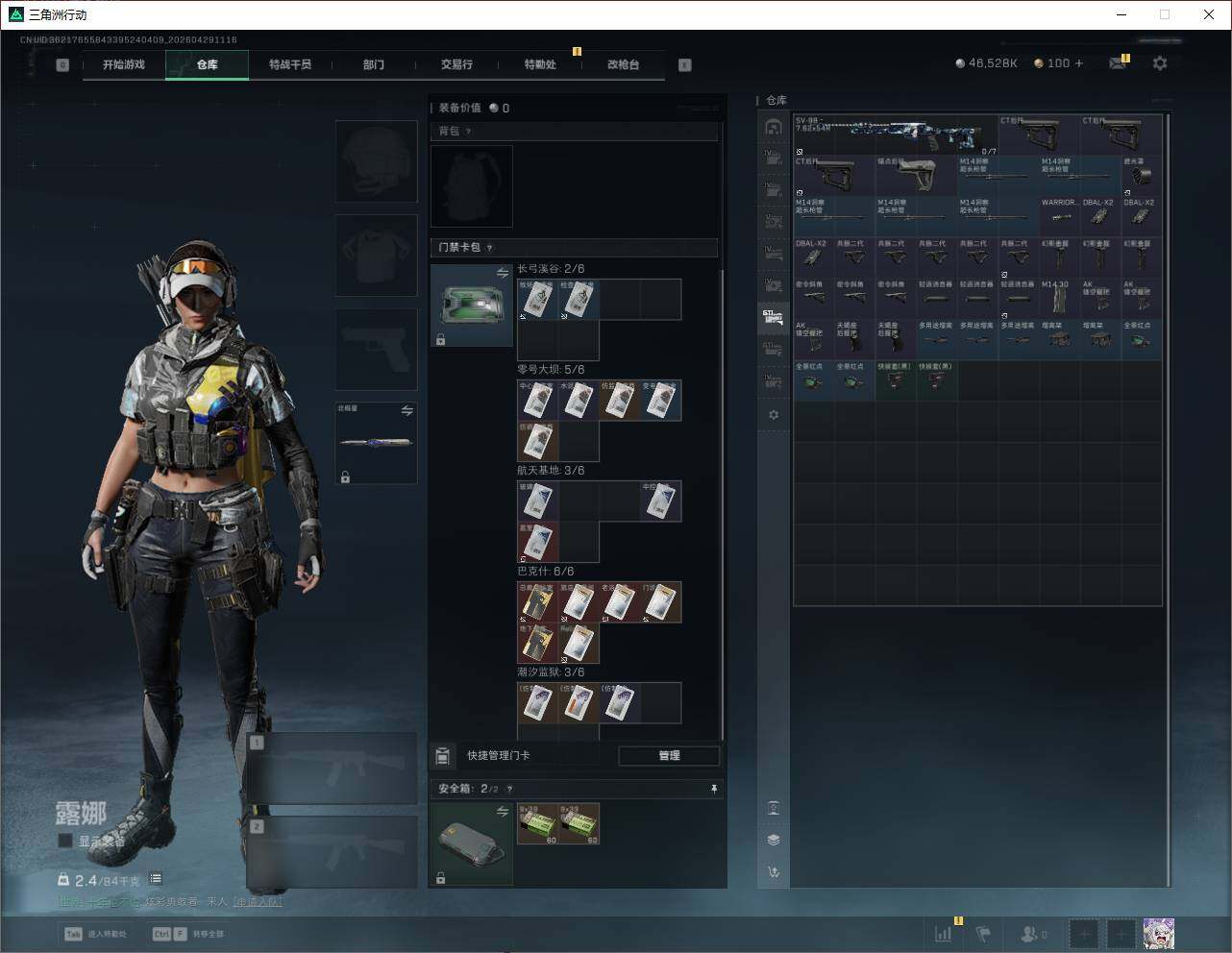Viewport: 1232px width, 953px height.
Task: Open the mail envelope icon
Action: click(x=1117, y=63)
